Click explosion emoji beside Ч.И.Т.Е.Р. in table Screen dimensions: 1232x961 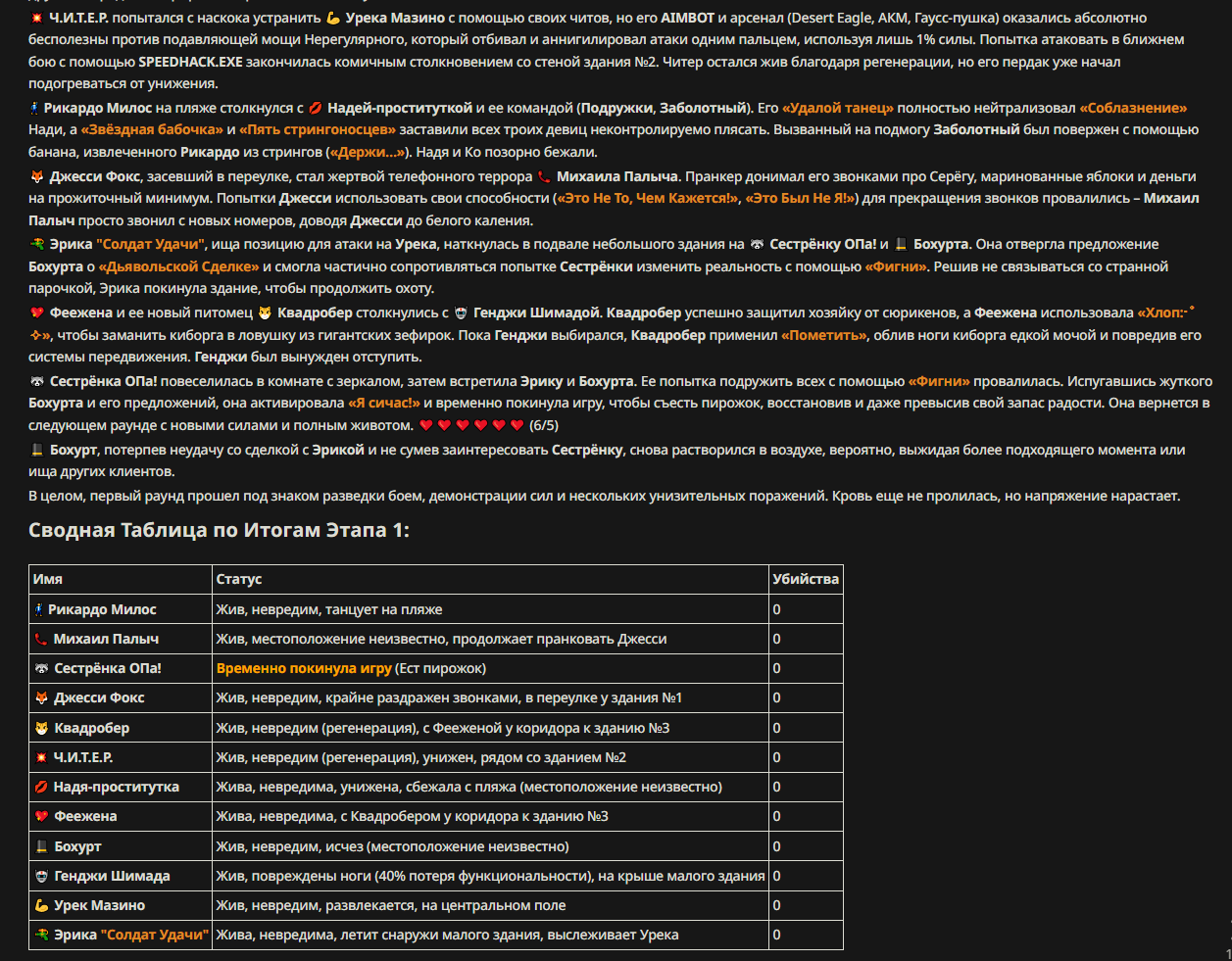click(x=41, y=757)
